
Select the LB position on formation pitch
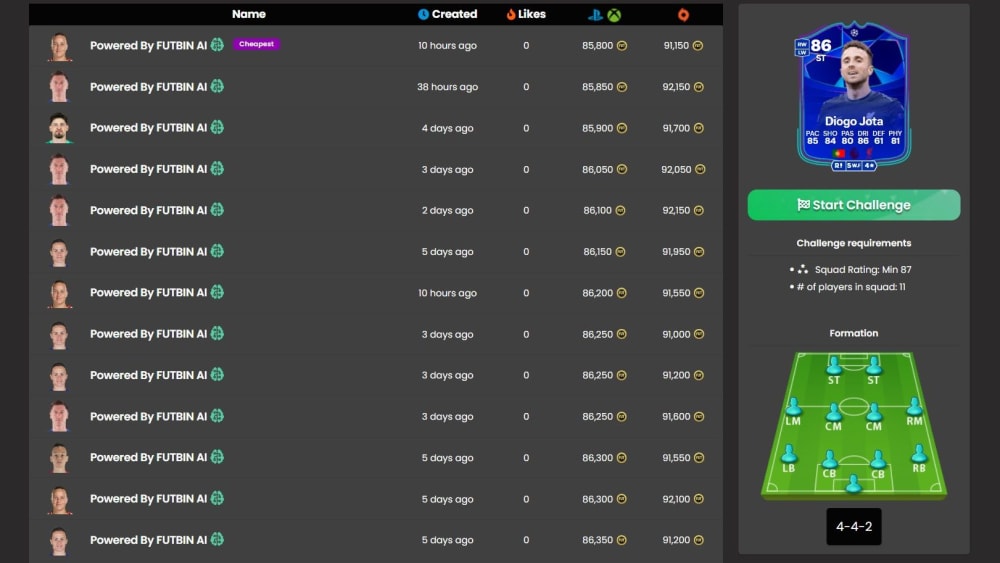pos(789,459)
